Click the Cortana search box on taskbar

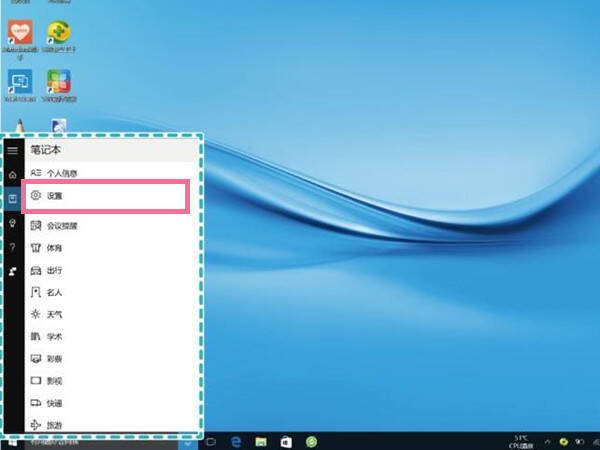click(101, 443)
